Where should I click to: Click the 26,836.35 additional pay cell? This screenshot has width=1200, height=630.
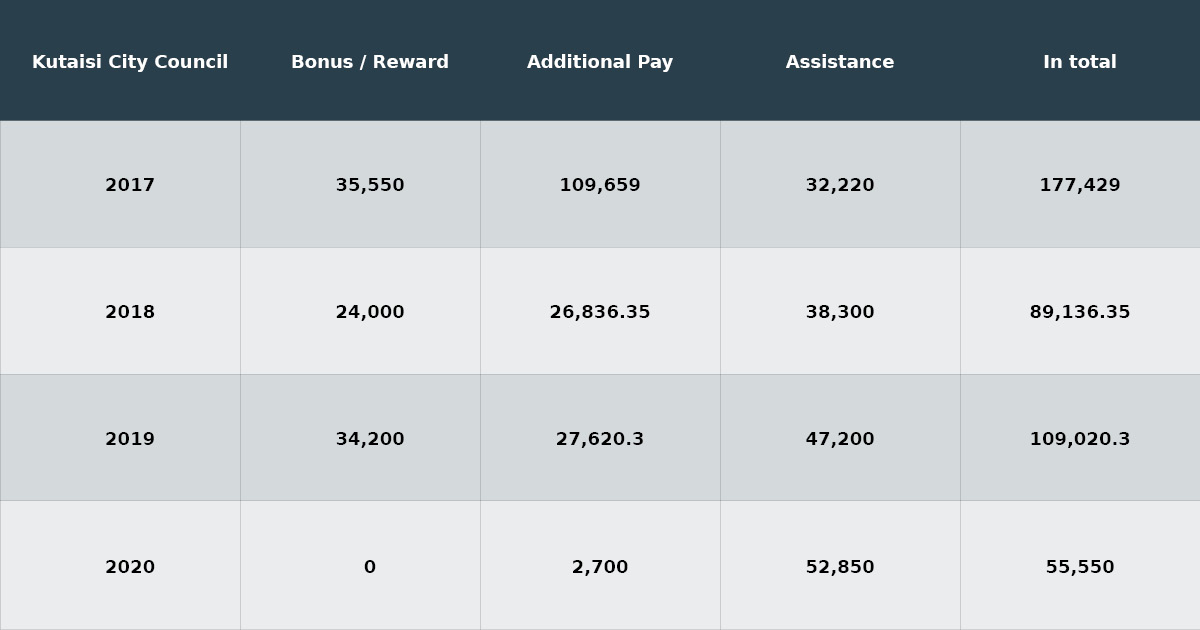point(600,312)
